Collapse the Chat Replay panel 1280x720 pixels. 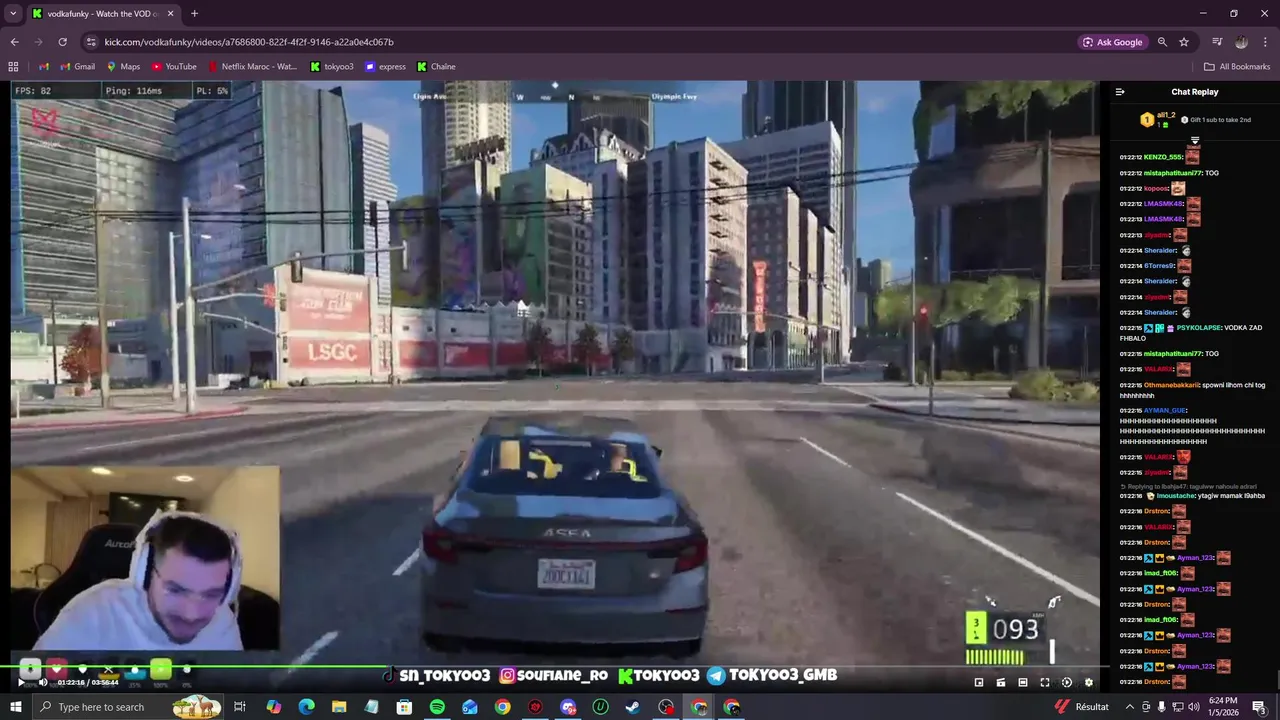(1120, 92)
